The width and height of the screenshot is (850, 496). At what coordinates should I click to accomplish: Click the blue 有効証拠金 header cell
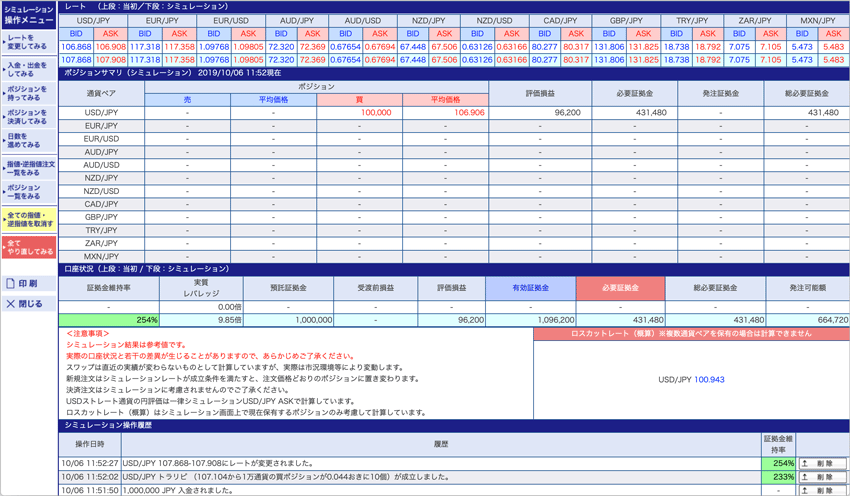(x=530, y=288)
